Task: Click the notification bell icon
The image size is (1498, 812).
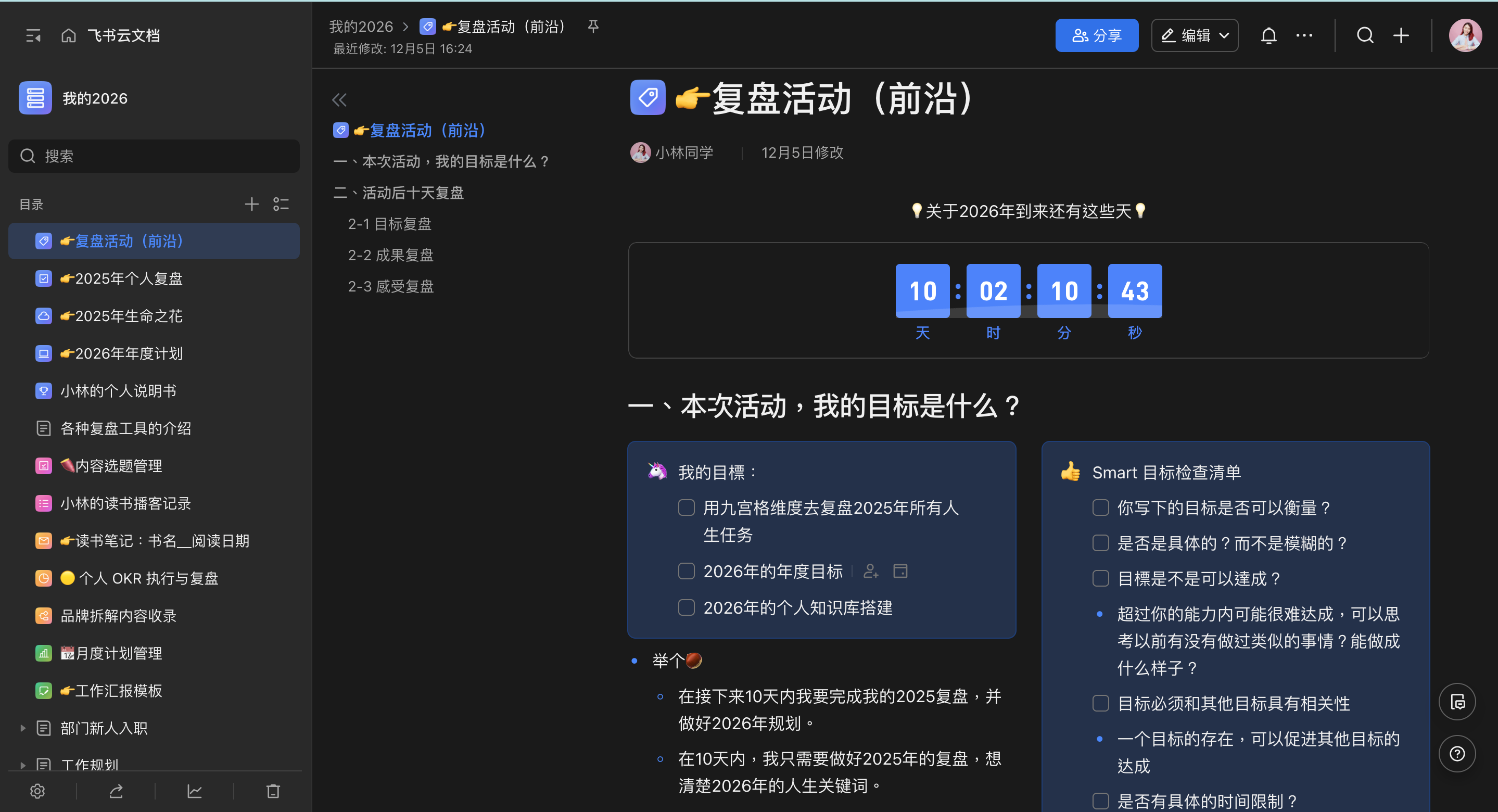Action: pos(1268,35)
